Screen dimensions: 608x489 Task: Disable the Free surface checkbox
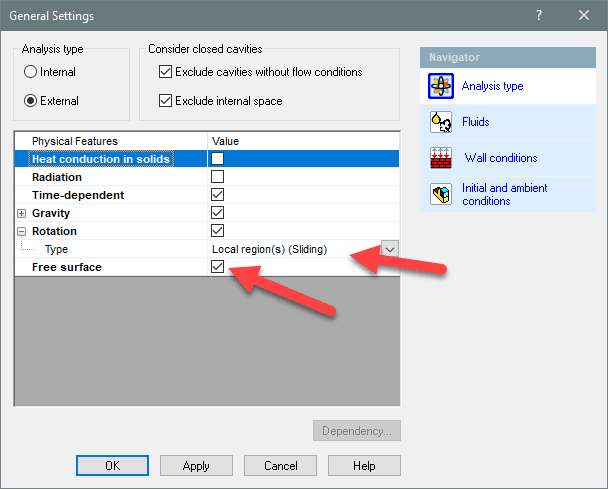[x=217, y=267]
